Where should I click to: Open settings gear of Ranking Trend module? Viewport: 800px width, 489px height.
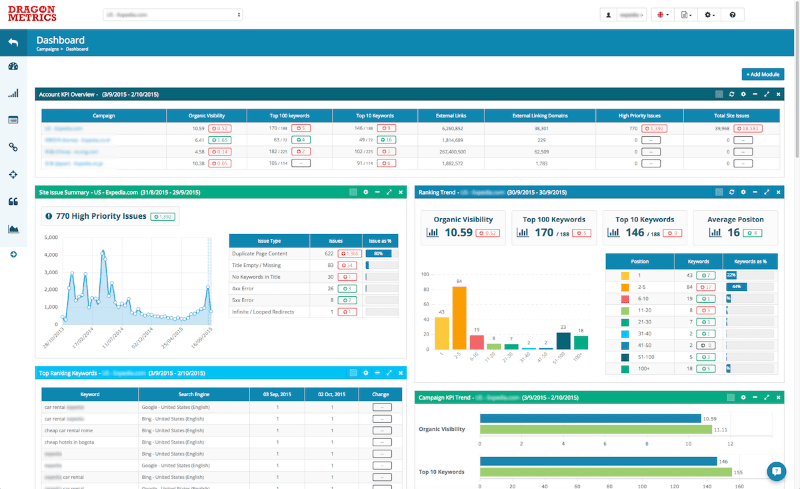point(742,191)
